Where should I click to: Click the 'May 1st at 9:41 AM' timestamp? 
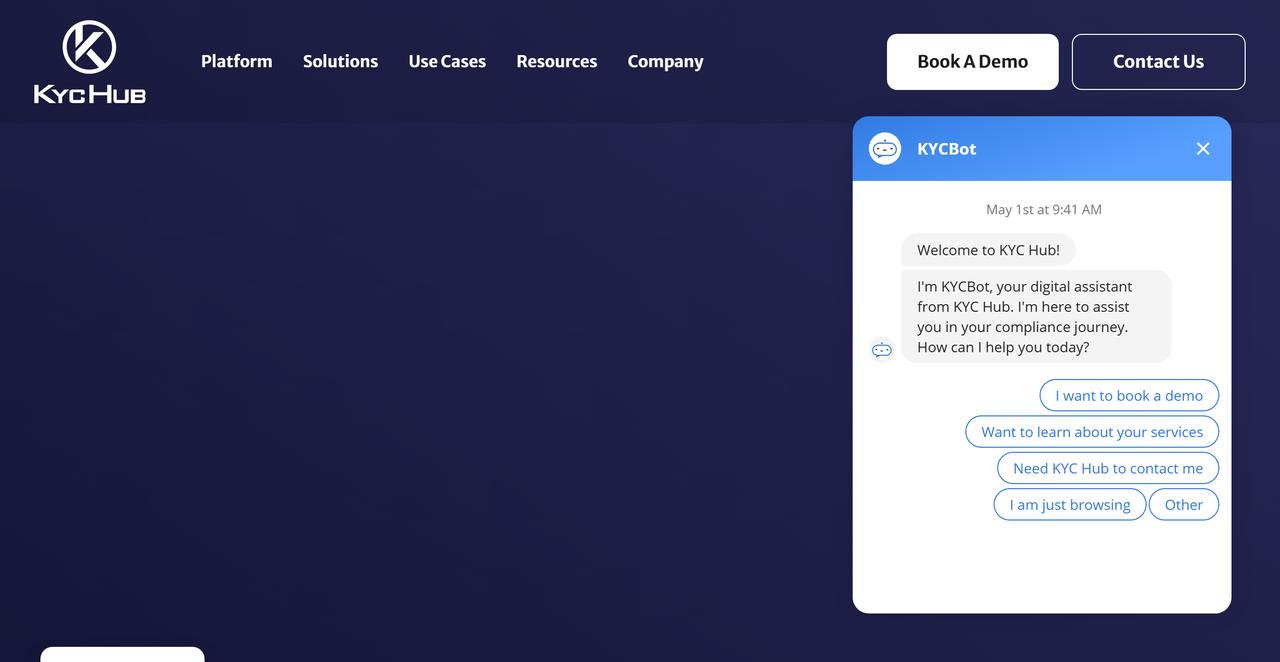(x=1043, y=210)
